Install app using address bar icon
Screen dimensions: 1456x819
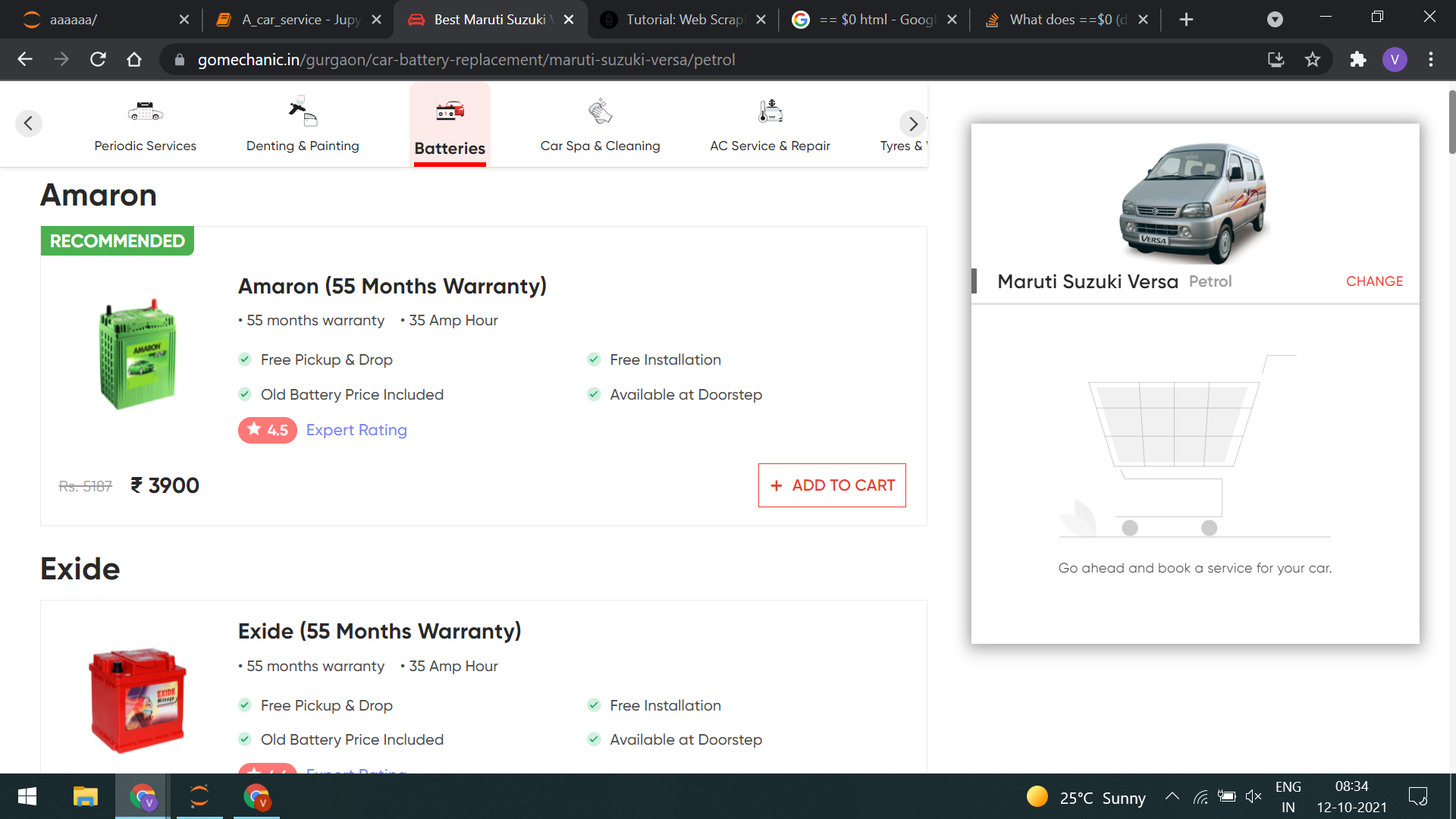[1276, 59]
